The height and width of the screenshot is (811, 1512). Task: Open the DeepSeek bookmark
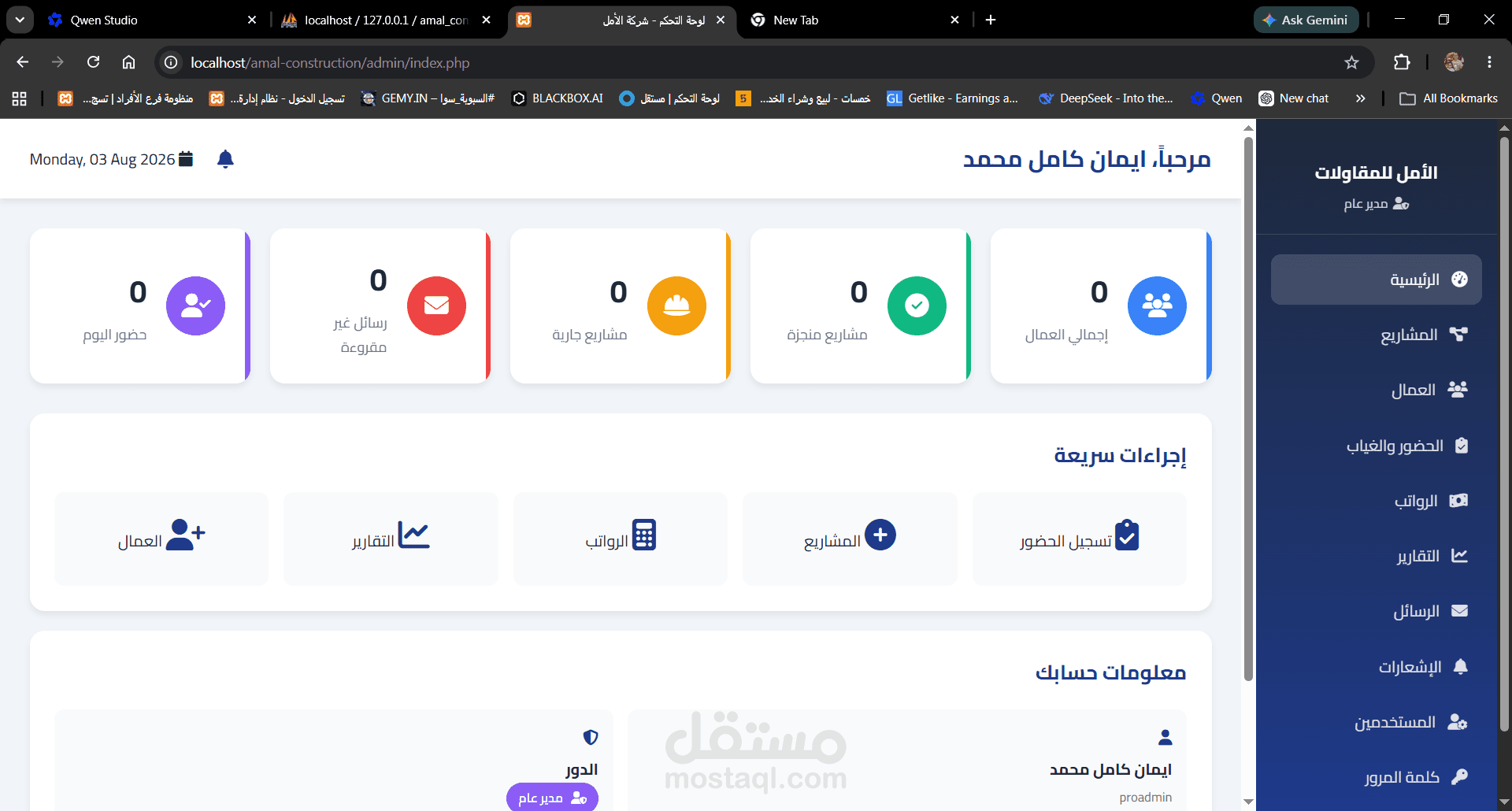pyautogui.click(x=1106, y=98)
